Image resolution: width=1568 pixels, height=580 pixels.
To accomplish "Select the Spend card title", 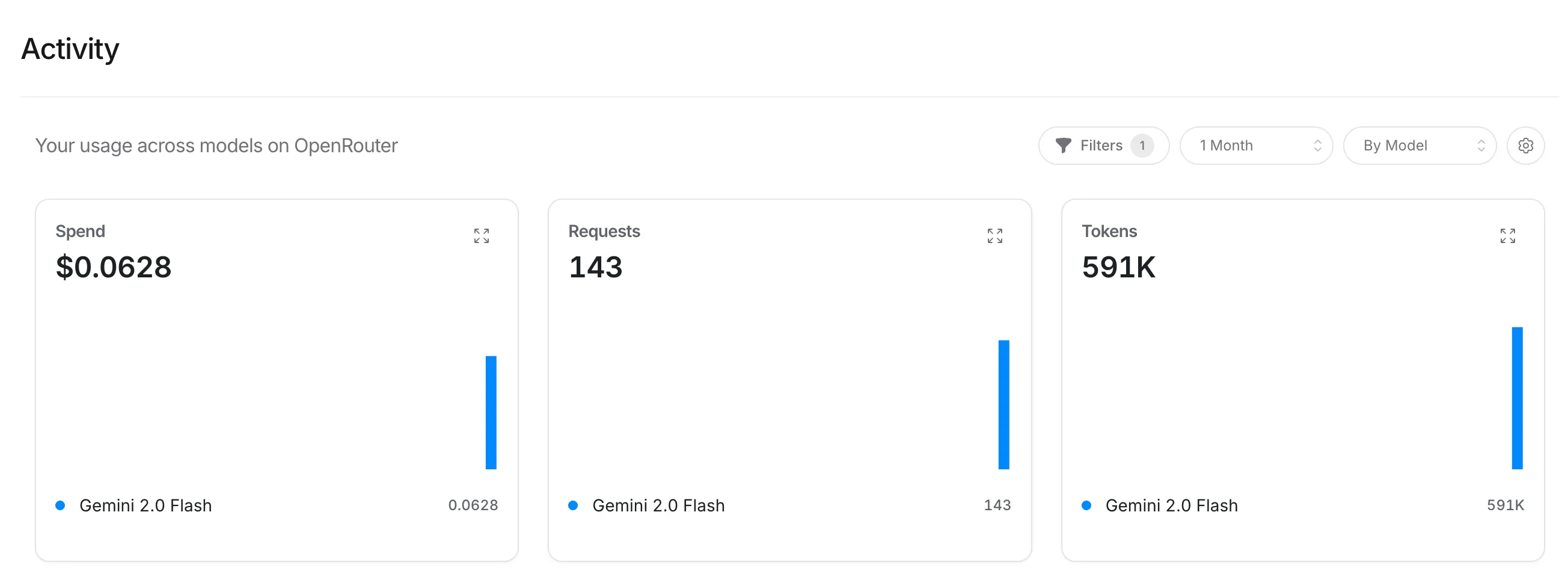I will [80, 231].
